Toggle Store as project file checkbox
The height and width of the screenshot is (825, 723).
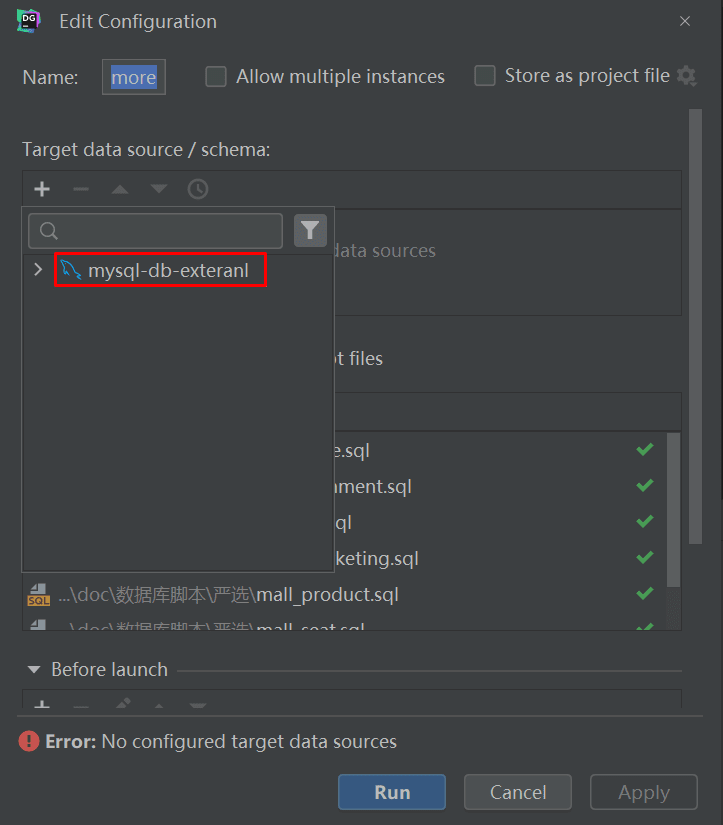point(485,75)
